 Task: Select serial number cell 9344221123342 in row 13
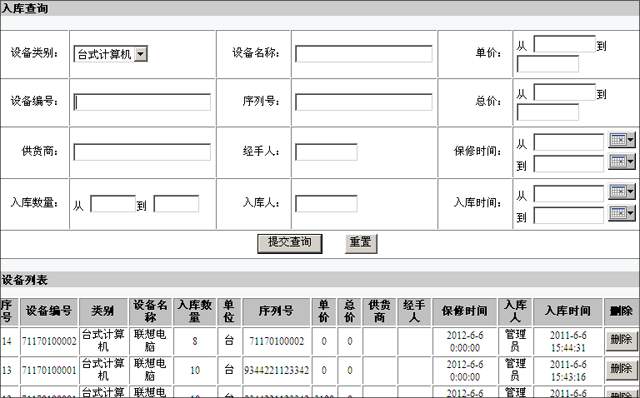click(276, 370)
